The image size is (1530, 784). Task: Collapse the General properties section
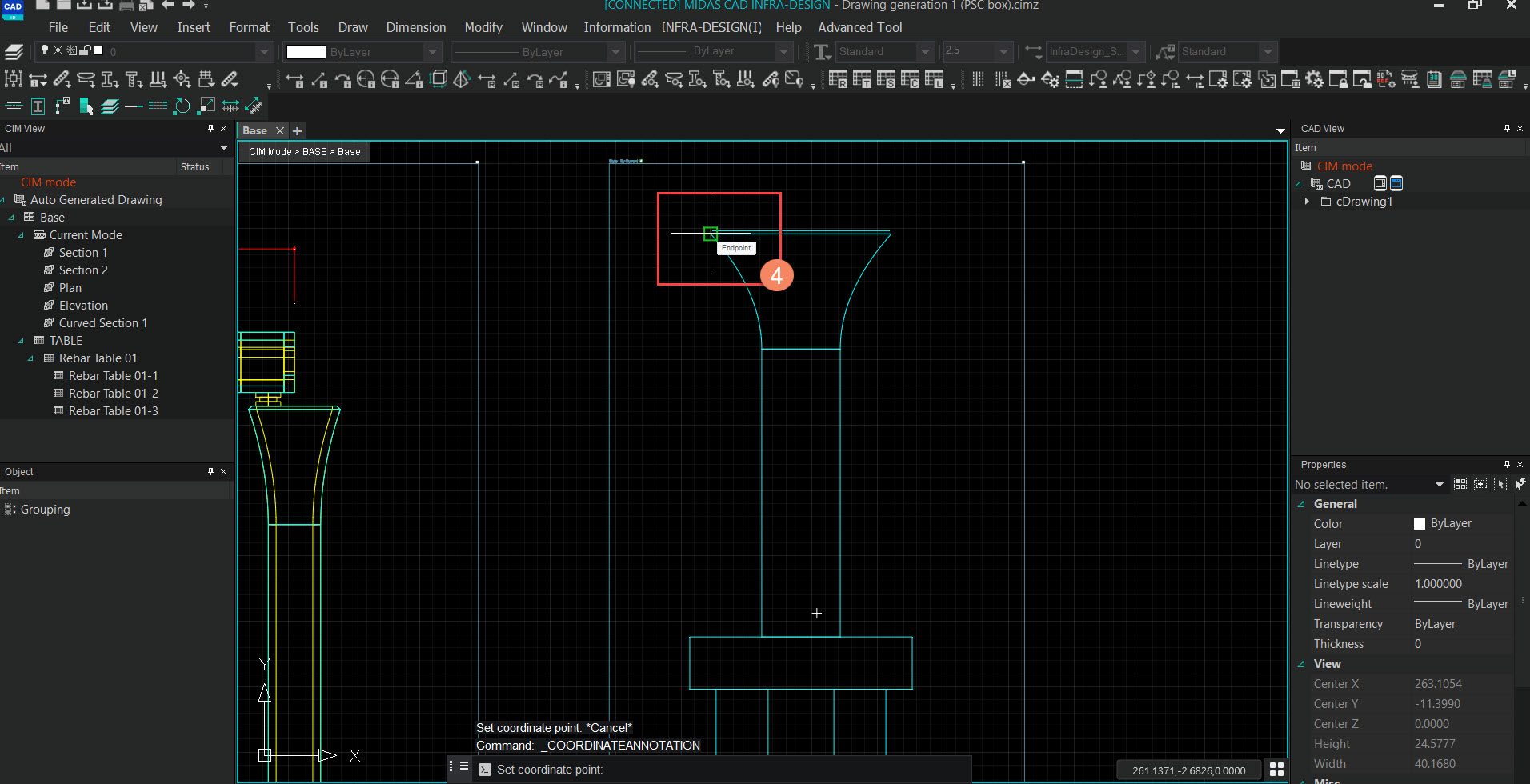tap(1301, 504)
